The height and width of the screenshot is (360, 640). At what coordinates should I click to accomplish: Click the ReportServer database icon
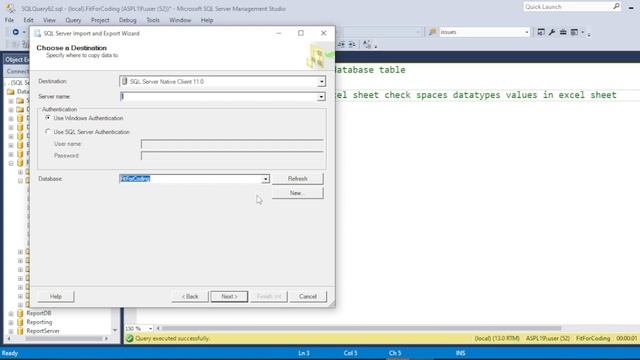point(20,331)
